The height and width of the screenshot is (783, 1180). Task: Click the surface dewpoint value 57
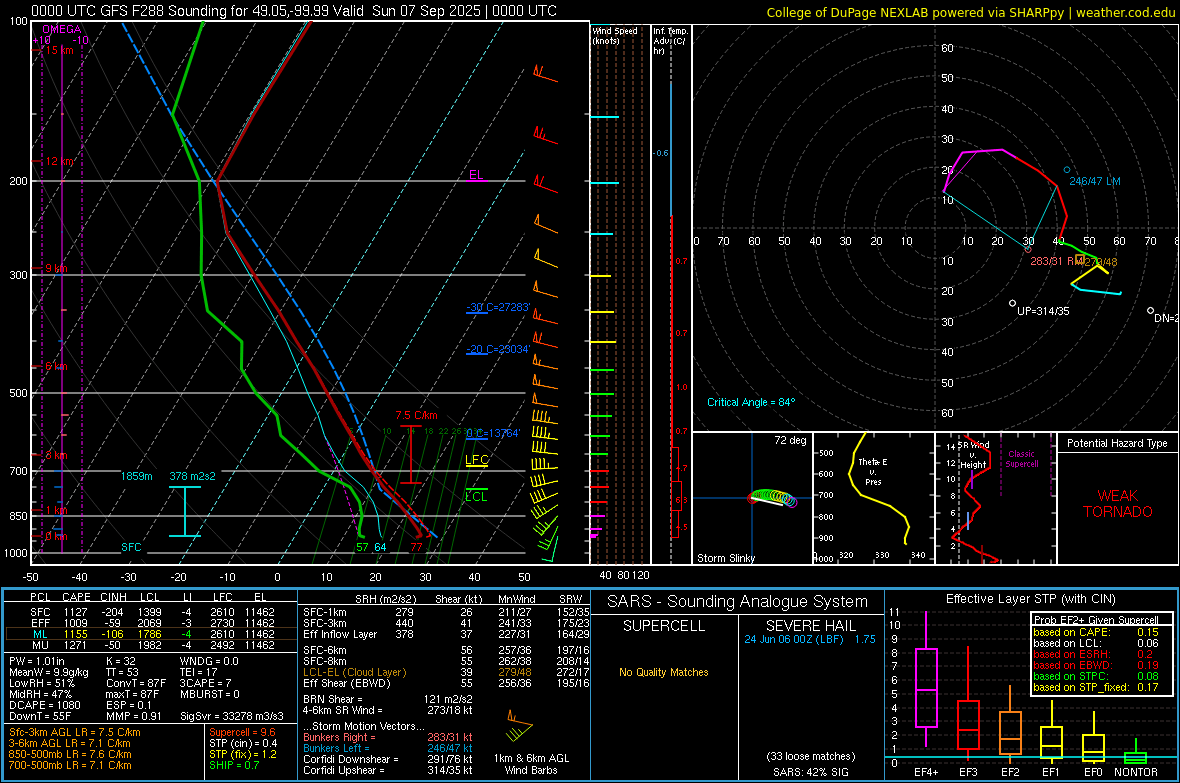pos(362,547)
